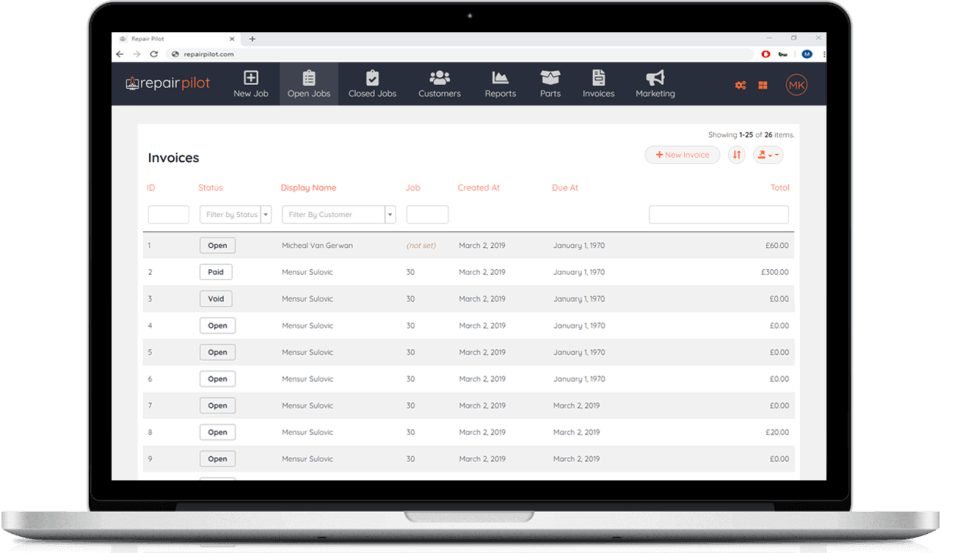Click Mensur Sulovic in invoice 2 row
Screen dimensions: 960x553
(307, 272)
